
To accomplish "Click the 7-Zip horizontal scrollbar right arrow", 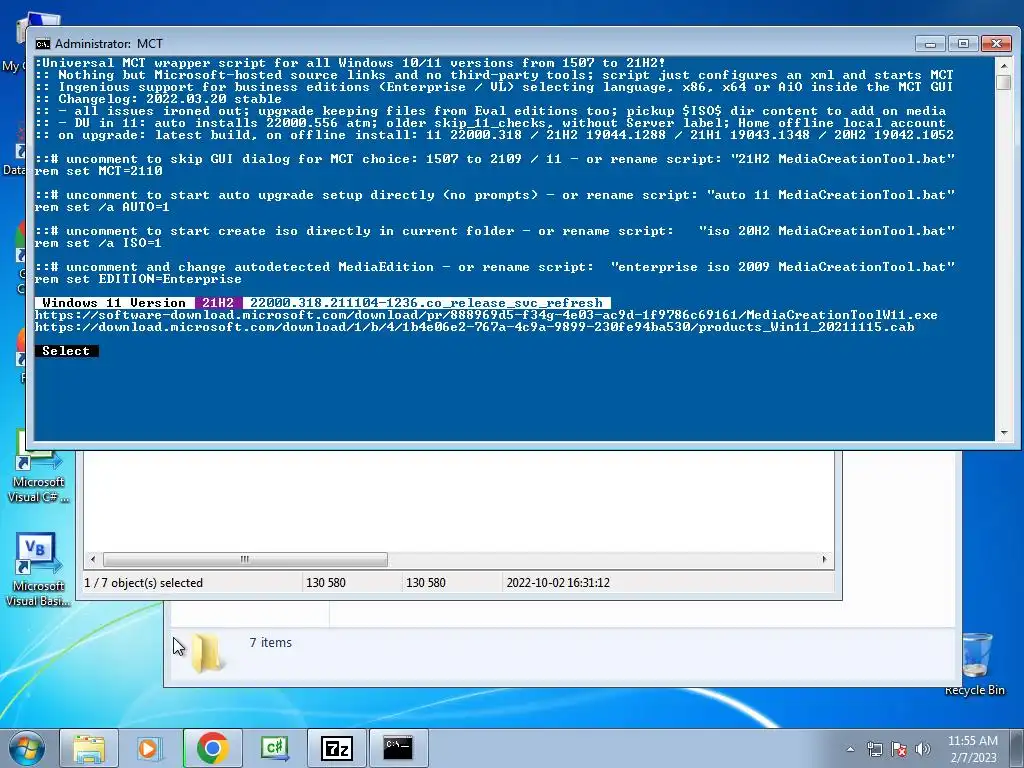I will click(x=824, y=559).
